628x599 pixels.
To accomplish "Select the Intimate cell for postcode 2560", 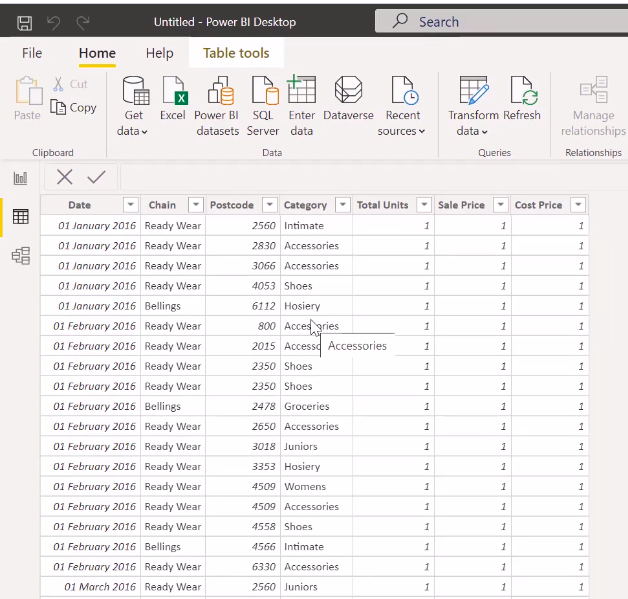I will [316, 226].
